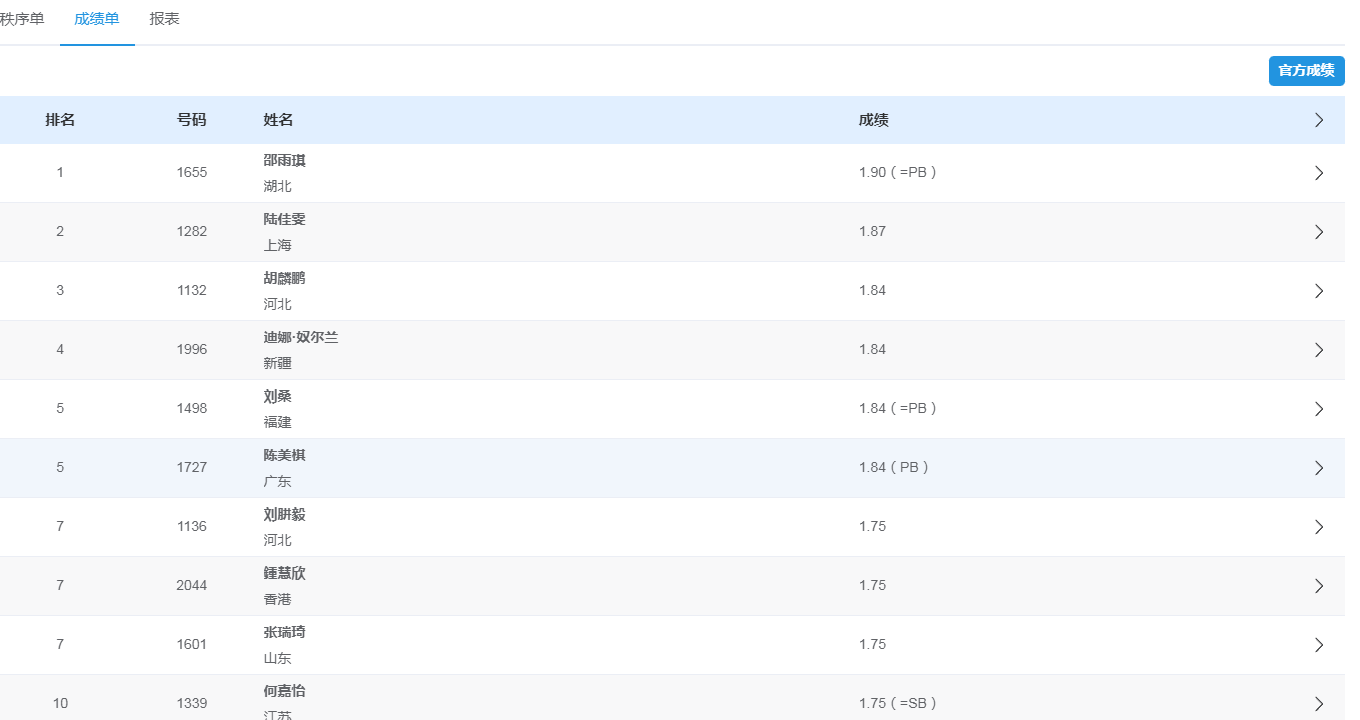Click the 官方成绩 button

1306,71
